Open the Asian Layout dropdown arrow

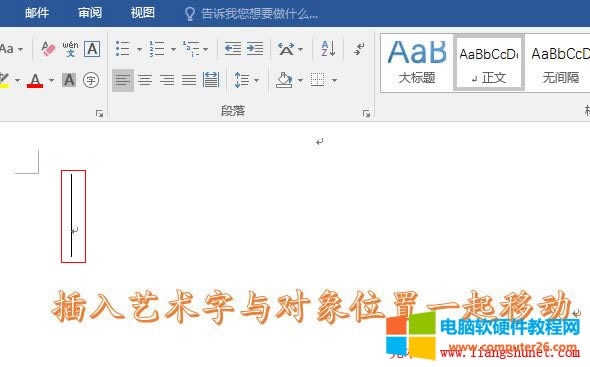coord(300,49)
